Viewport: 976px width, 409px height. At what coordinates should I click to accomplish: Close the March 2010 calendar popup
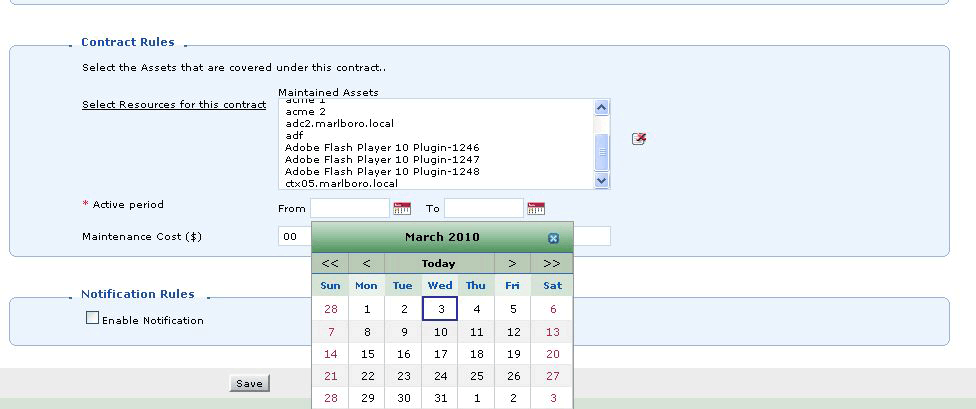tap(553, 238)
